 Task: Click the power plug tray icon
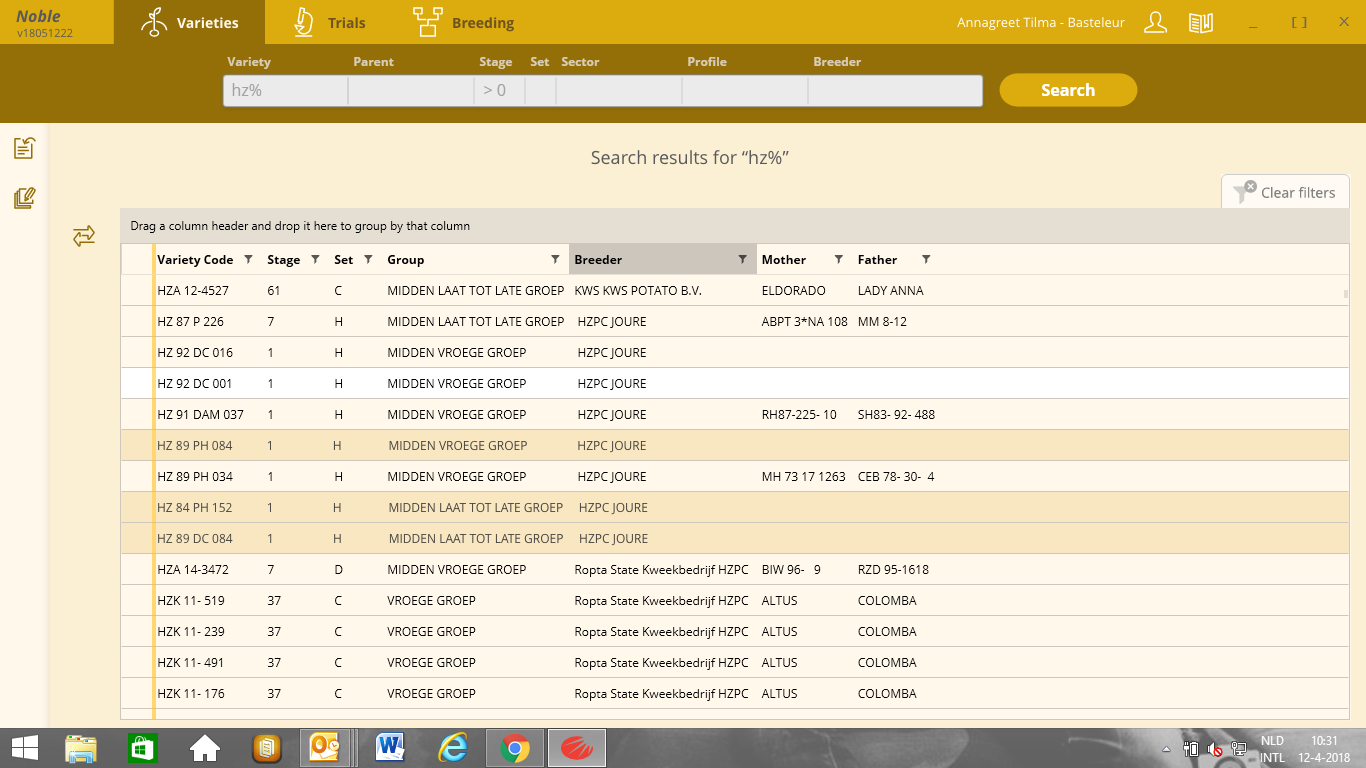(1191, 748)
